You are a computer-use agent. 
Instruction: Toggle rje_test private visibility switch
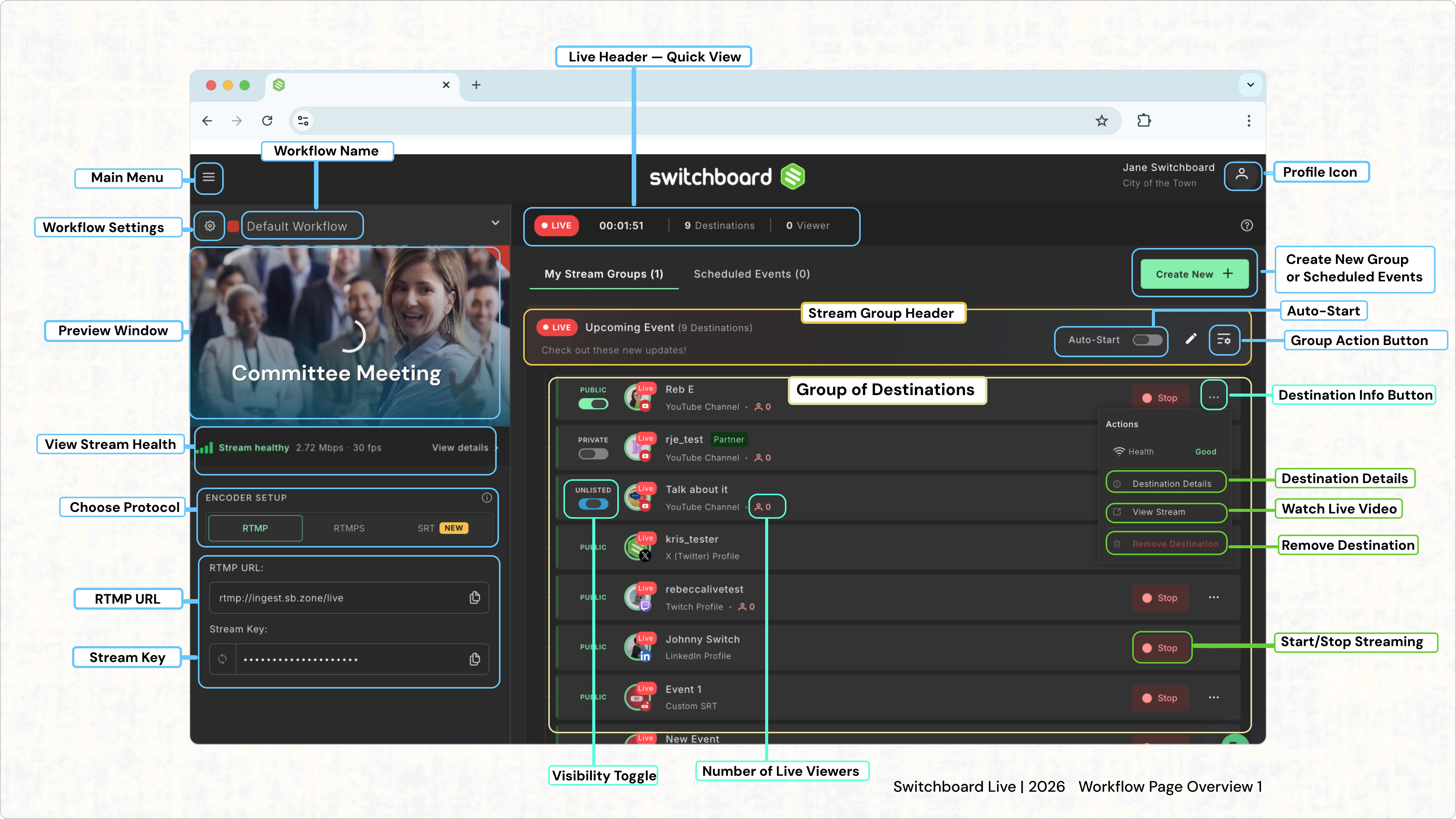[x=593, y=454]
